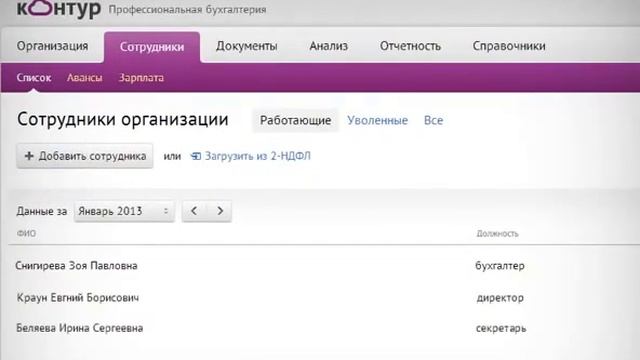Click the Должность column header

tap(498, 233)
